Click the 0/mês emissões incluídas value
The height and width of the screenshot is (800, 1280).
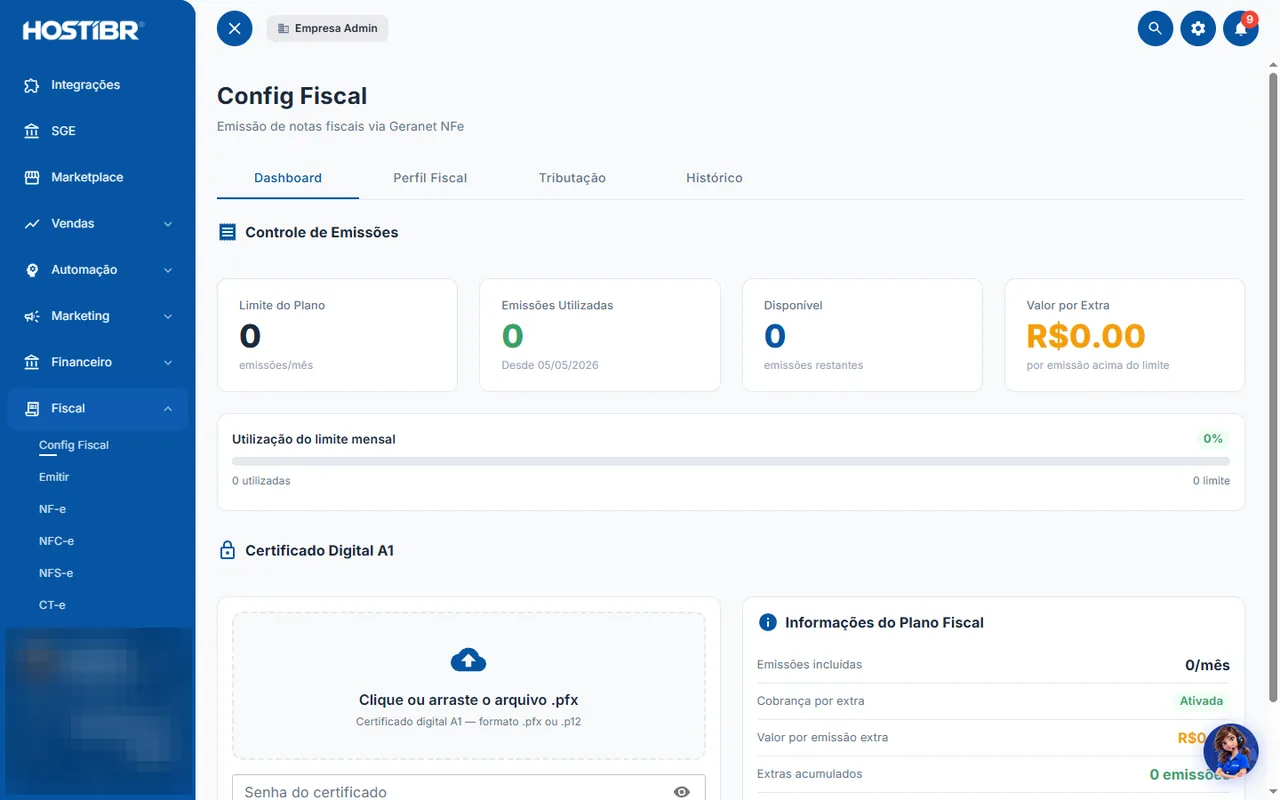(x=1207, y=665)
